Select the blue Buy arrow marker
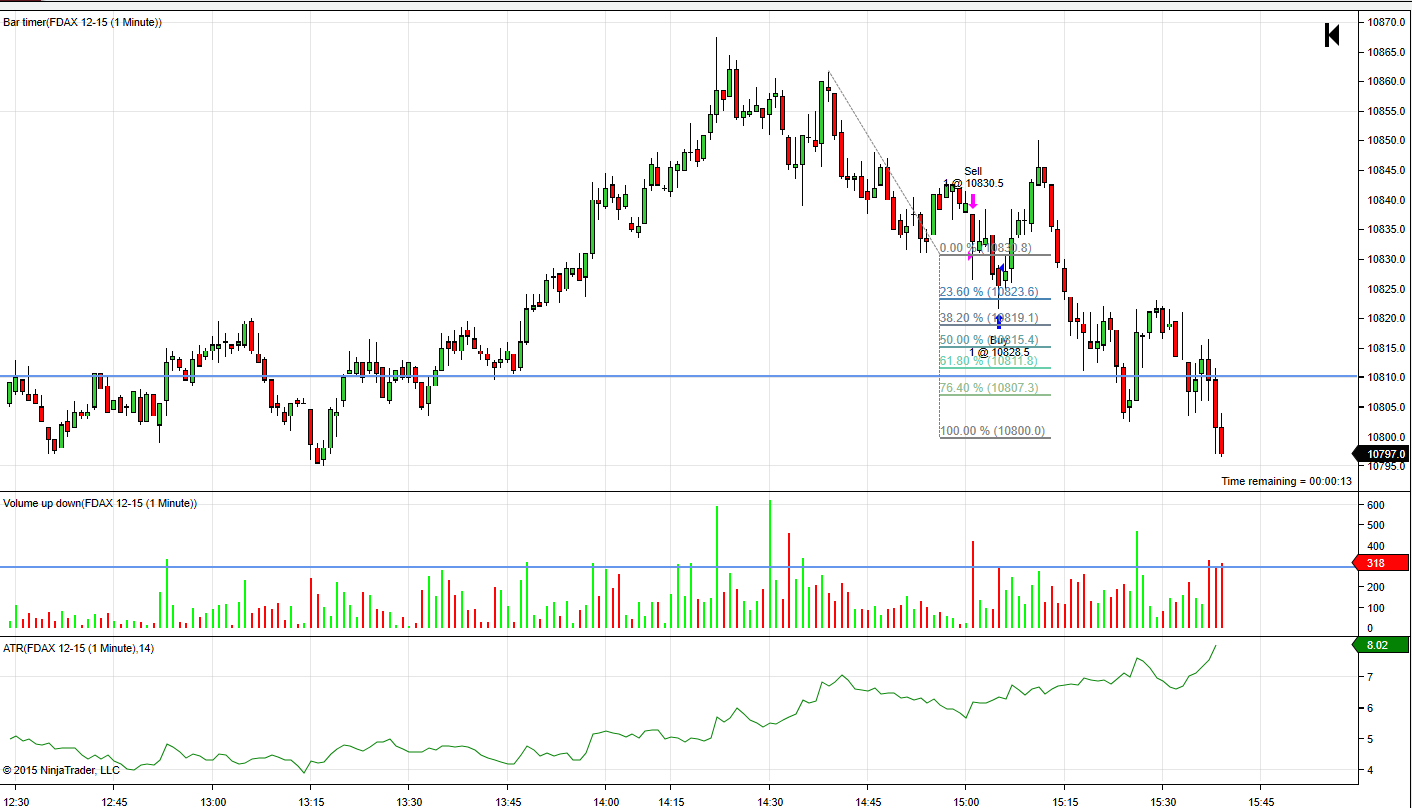Viewport: 1412px width, 808px height. pos(999,322)
